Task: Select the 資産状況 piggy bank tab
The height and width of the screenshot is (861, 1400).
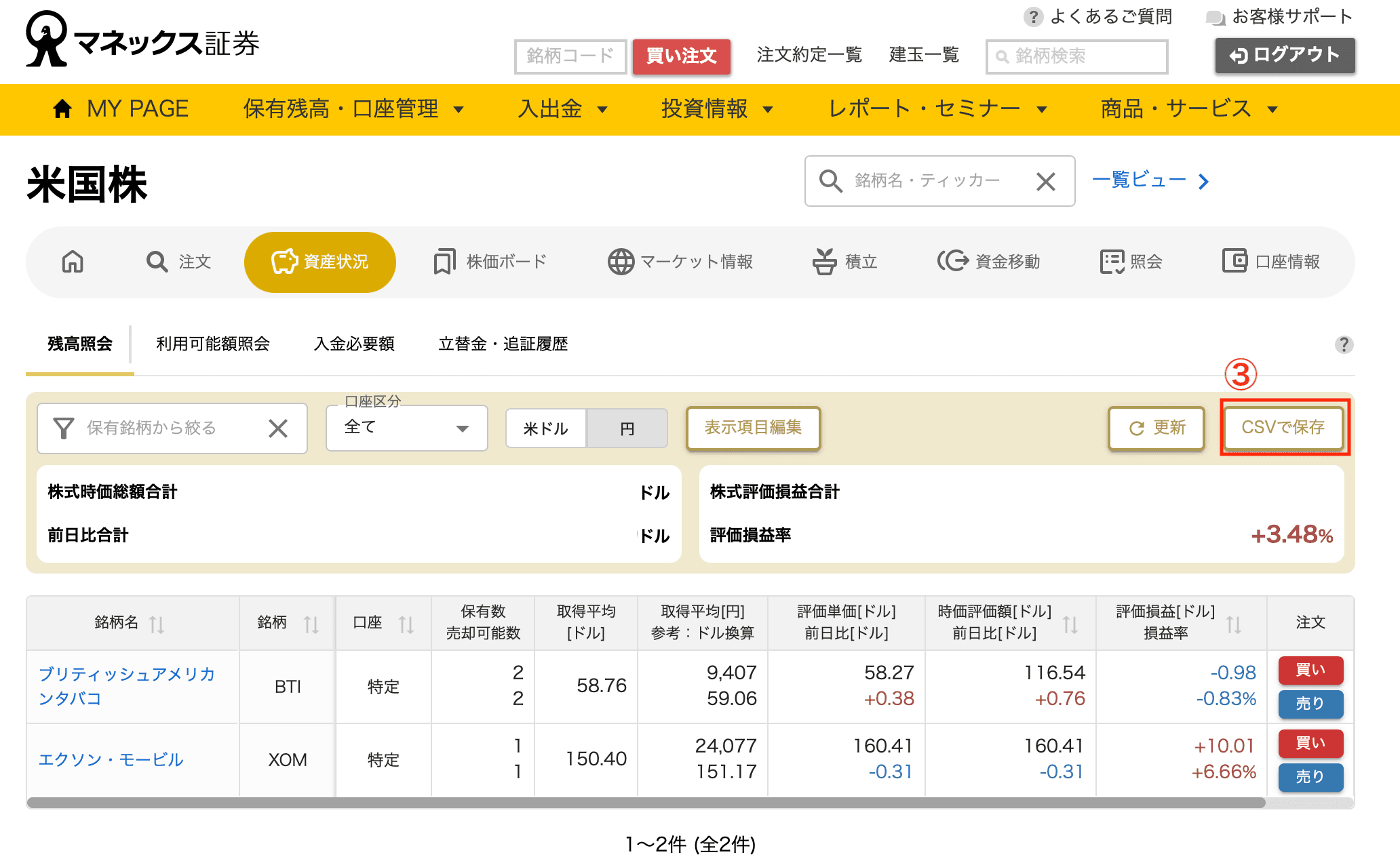Action: [320, 262]
